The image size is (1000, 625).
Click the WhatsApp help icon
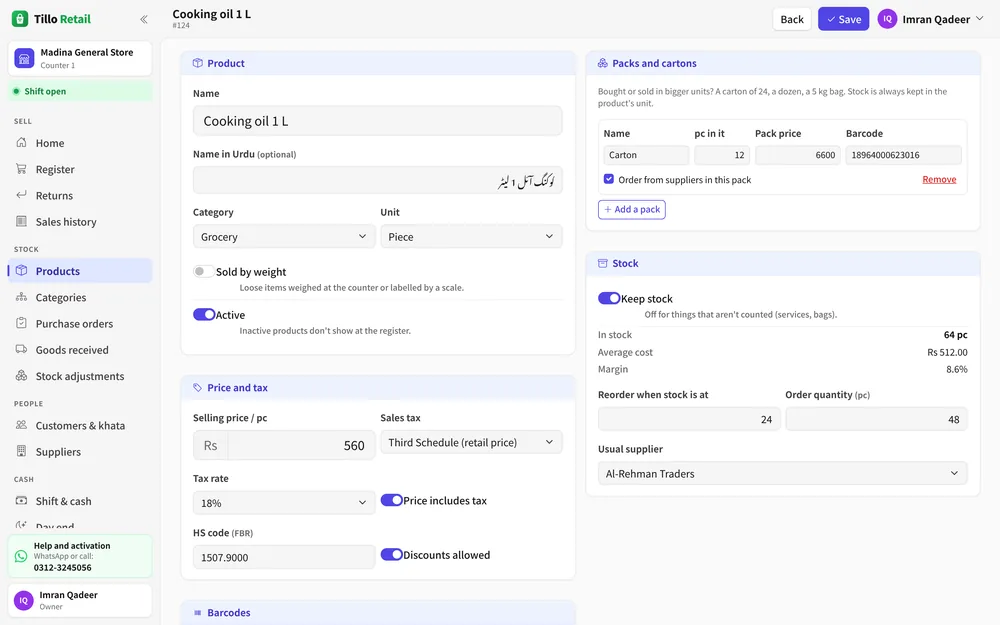click(x=21, y=556)
